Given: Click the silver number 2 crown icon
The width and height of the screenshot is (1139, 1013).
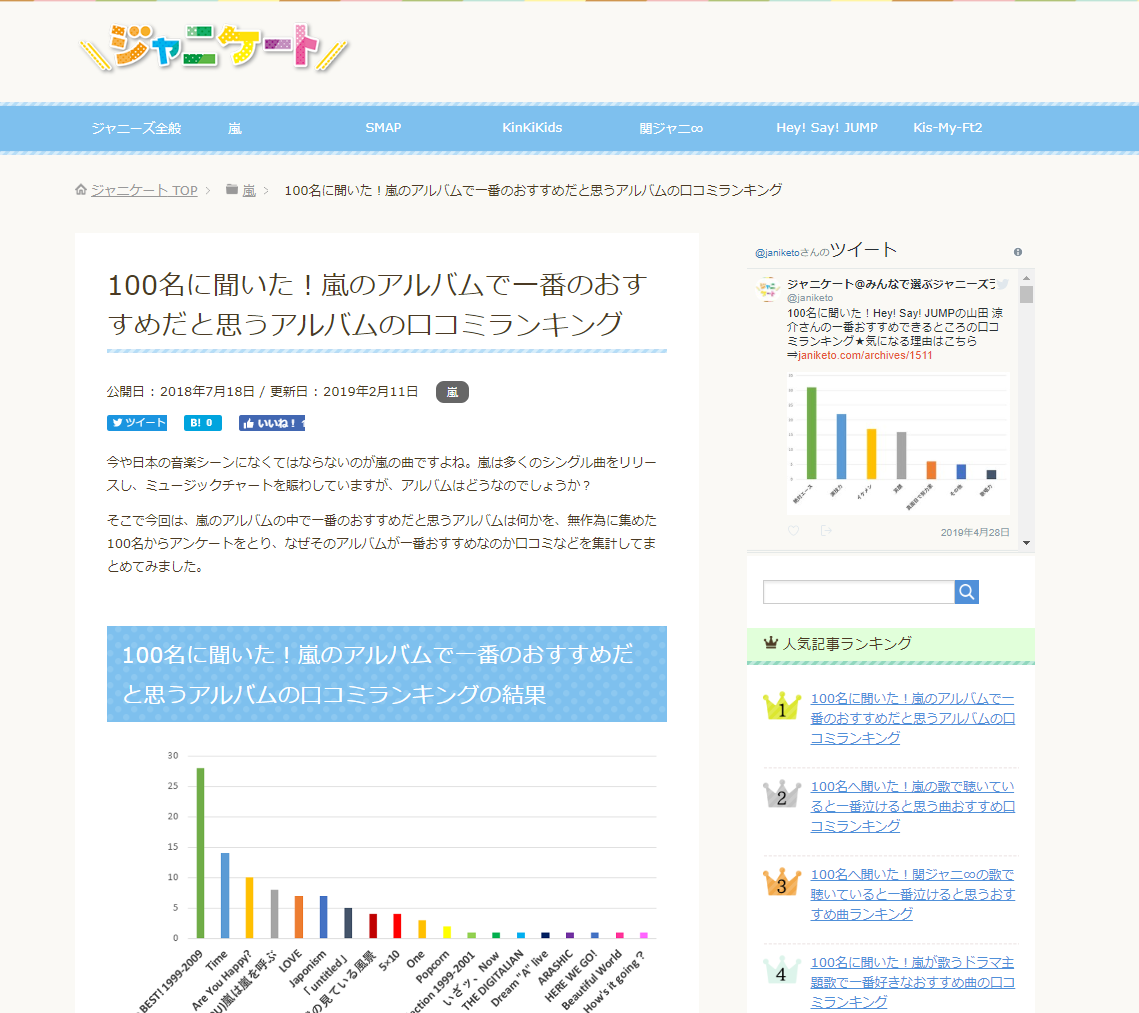Looking at the screenshot, I should pyautogui.click(x=782, y=794).
